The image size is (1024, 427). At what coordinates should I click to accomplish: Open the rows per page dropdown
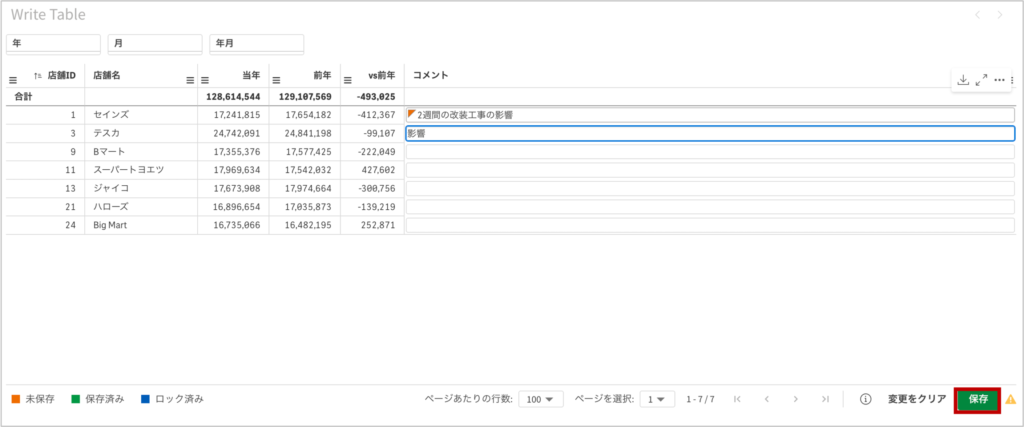[x=540, y=399]
